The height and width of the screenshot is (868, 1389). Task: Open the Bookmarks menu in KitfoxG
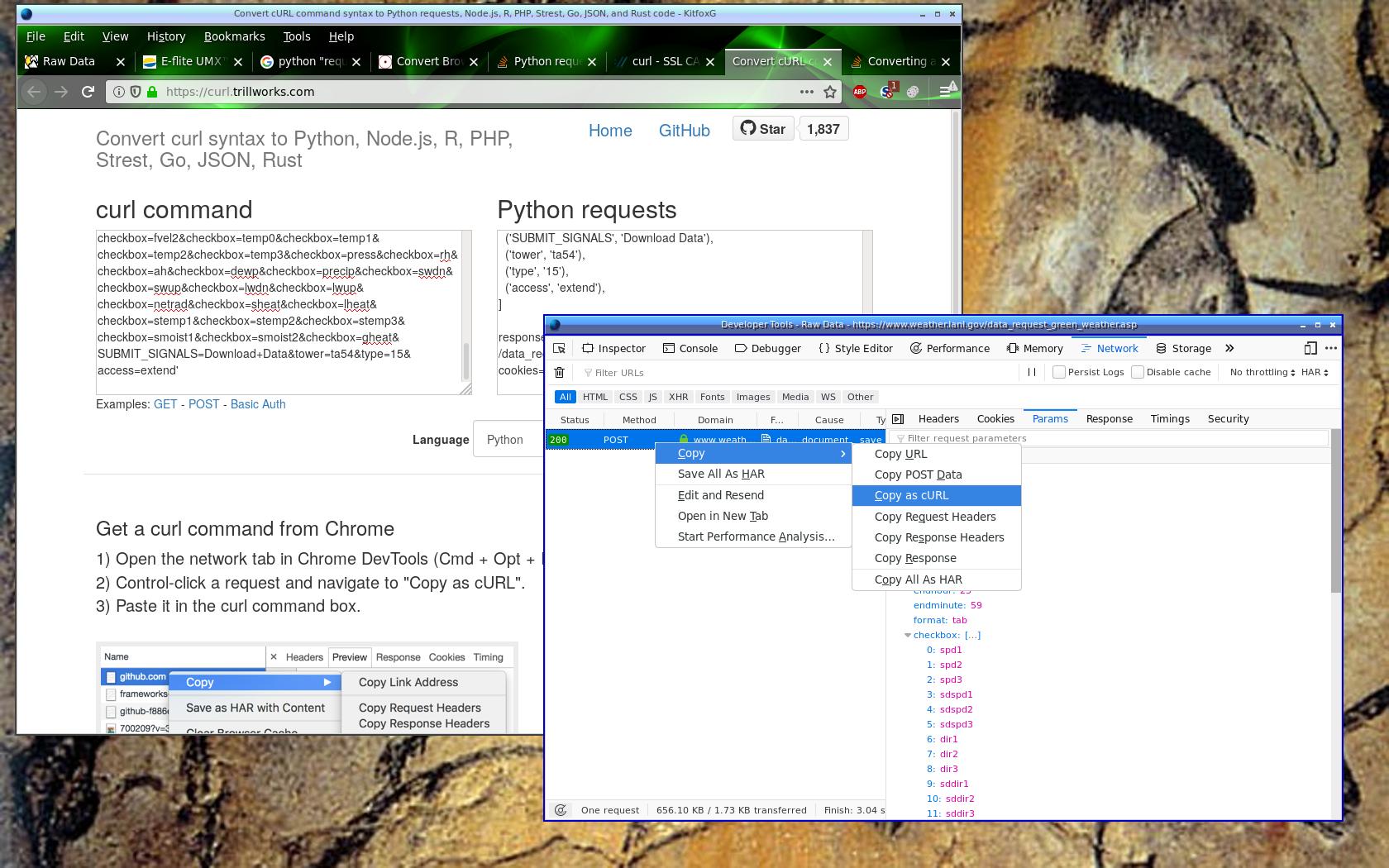[x=234, y=36]
